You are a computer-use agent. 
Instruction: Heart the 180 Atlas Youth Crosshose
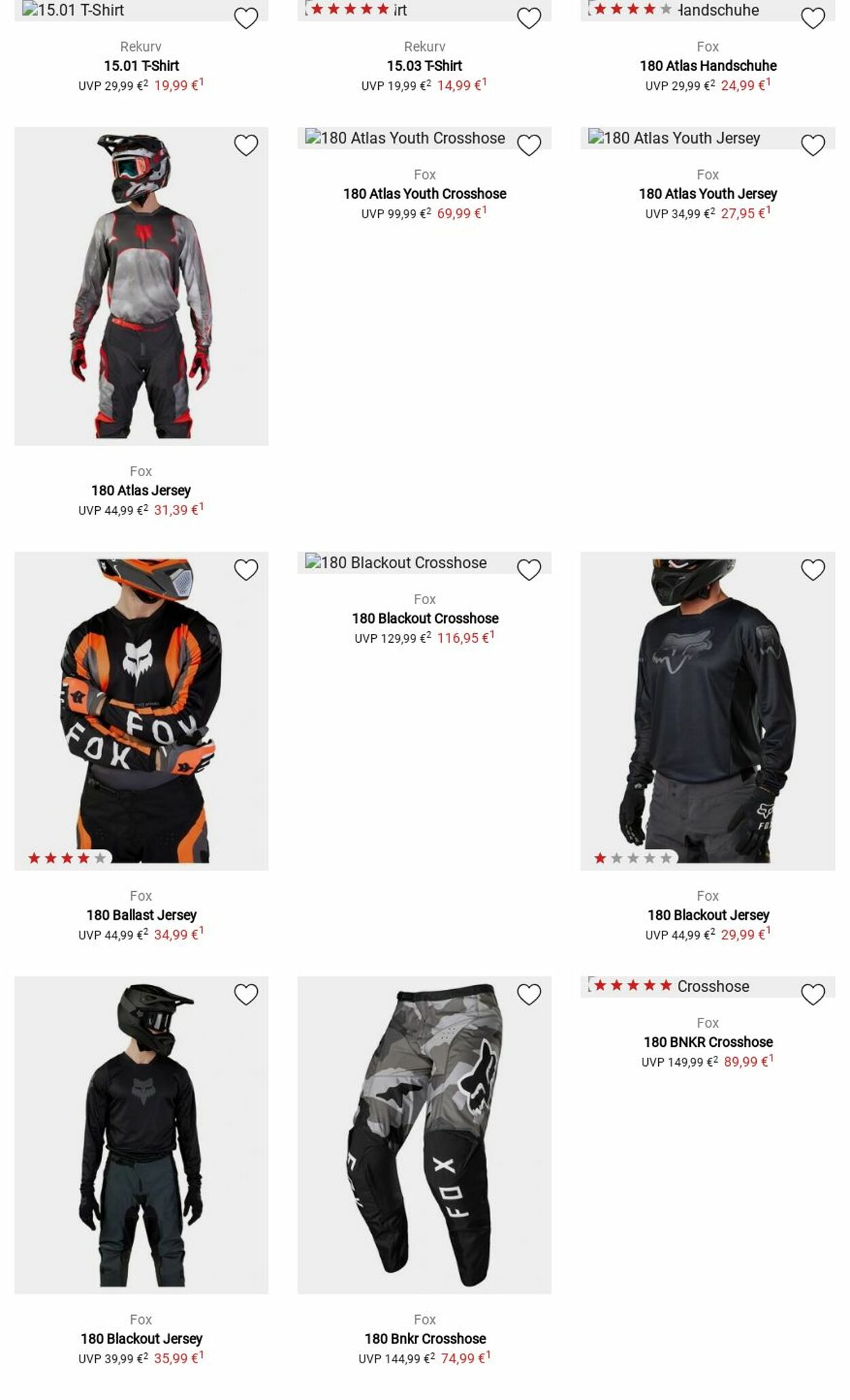[529, 146]
